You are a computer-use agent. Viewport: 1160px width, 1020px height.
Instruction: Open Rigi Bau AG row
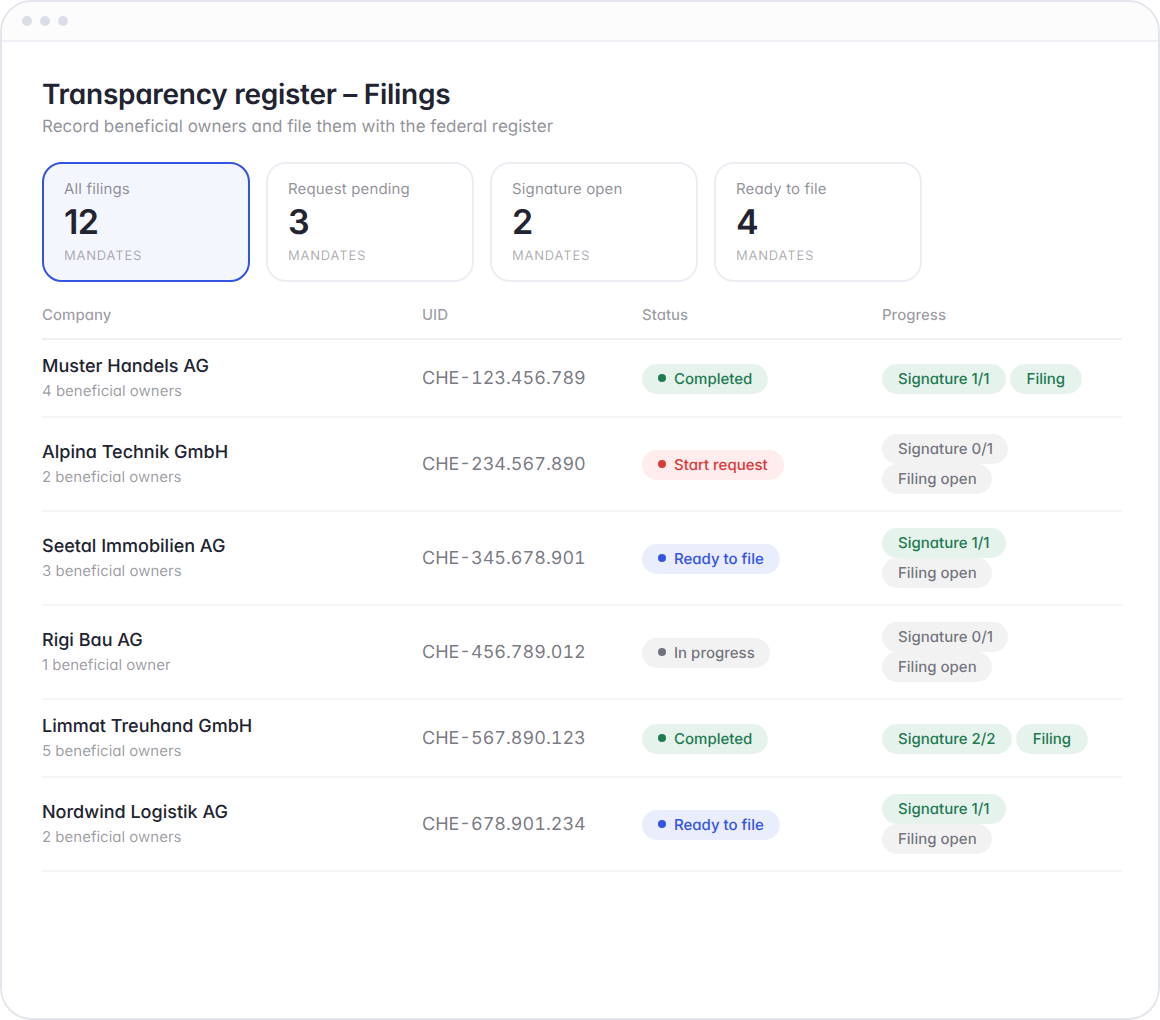(581, 652)
